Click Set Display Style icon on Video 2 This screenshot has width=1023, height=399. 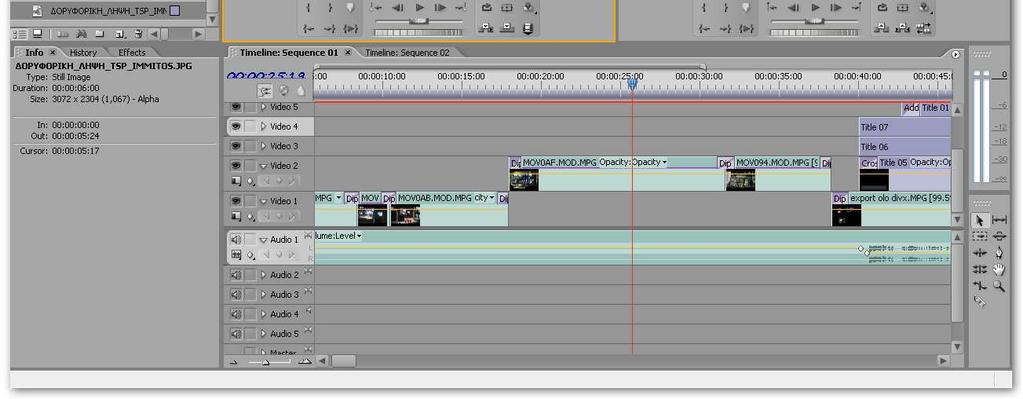pyautogui.click(x=236, y=181)
